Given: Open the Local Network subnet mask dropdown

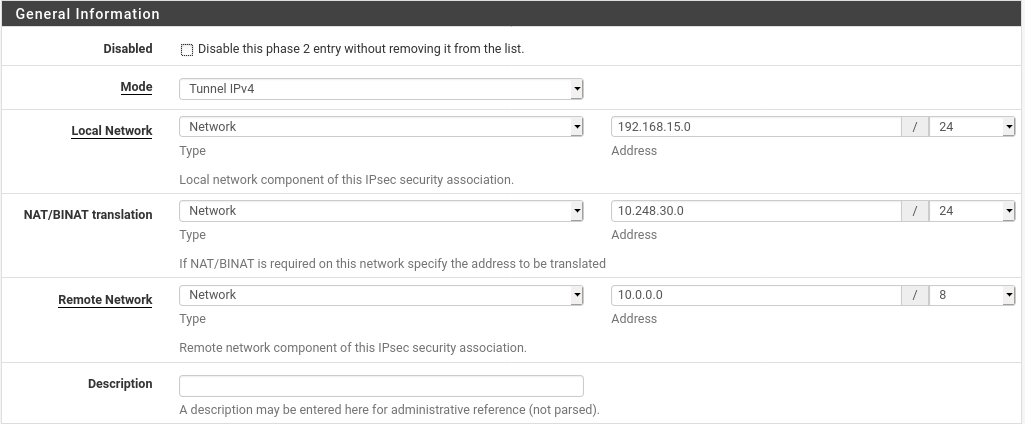Looking at the screenshot, I should click(x=972, y=127).
